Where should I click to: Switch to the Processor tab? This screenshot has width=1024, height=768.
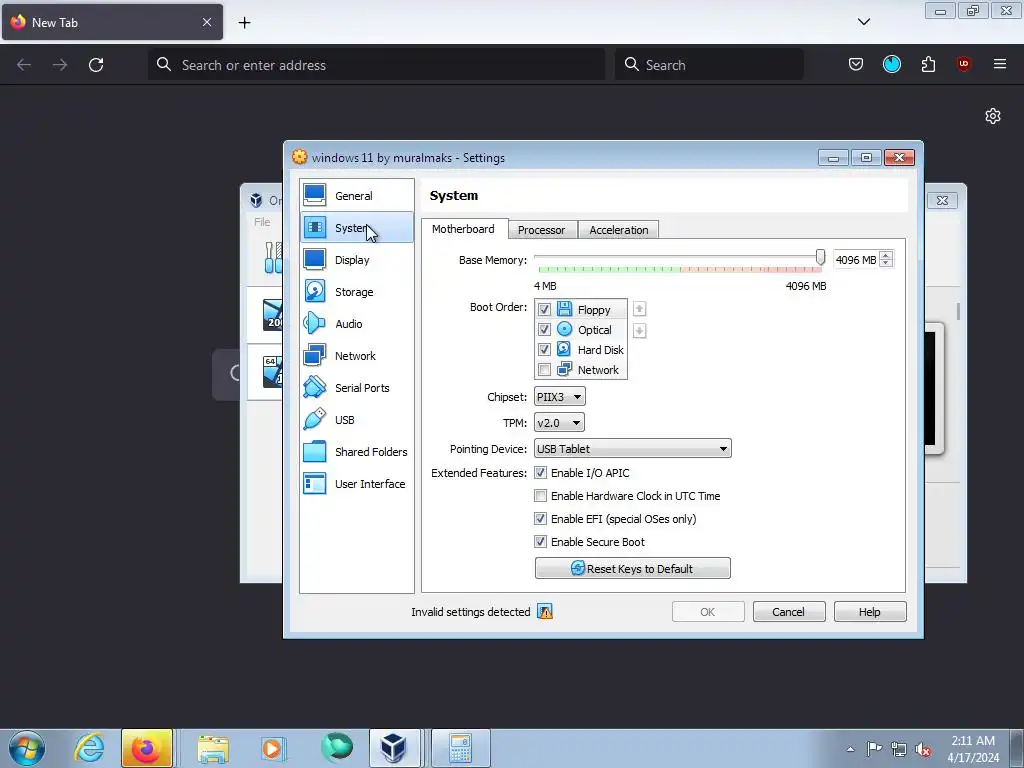(541, 230)
